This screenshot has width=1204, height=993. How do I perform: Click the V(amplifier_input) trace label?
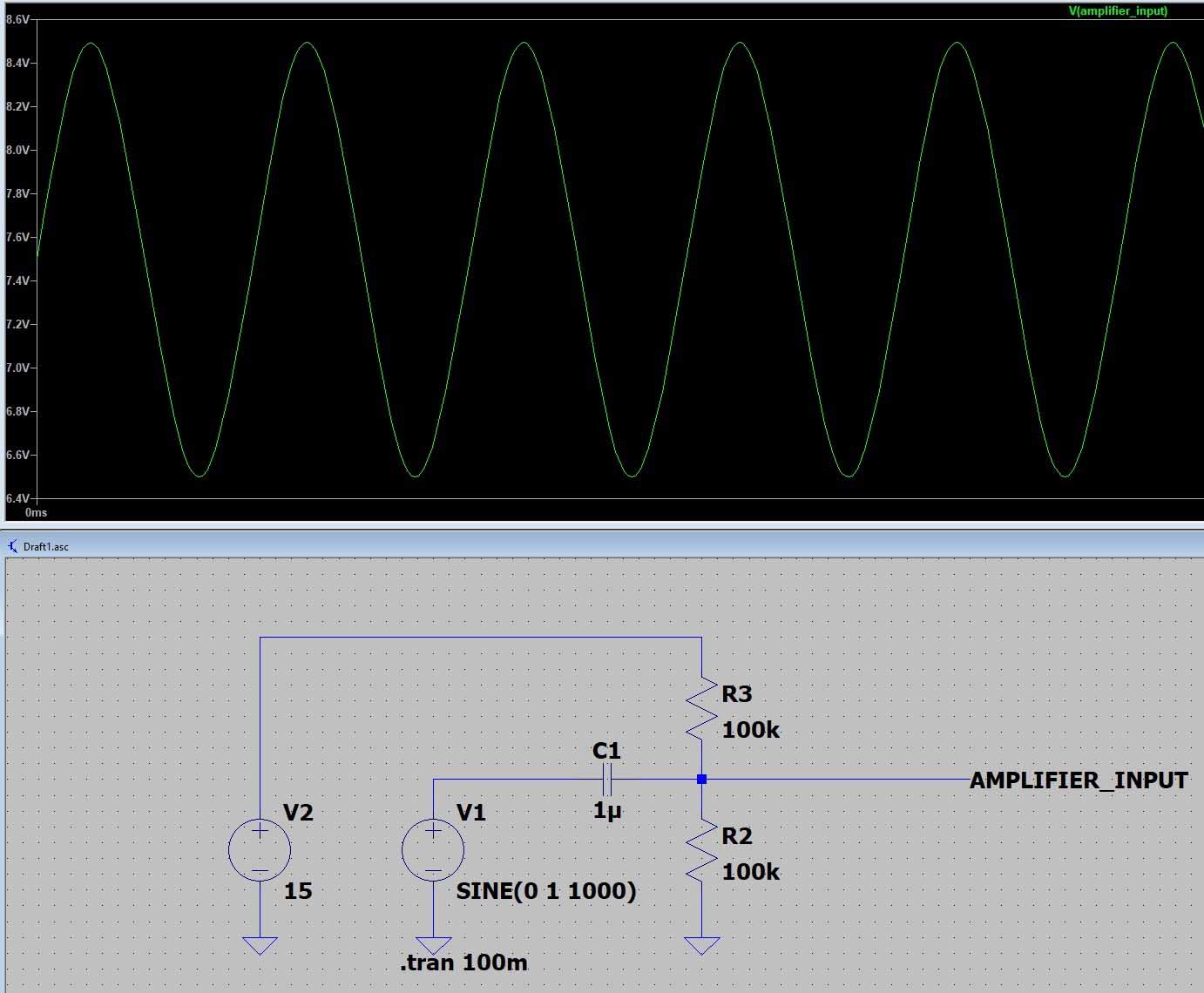[x=1118, y=11]
